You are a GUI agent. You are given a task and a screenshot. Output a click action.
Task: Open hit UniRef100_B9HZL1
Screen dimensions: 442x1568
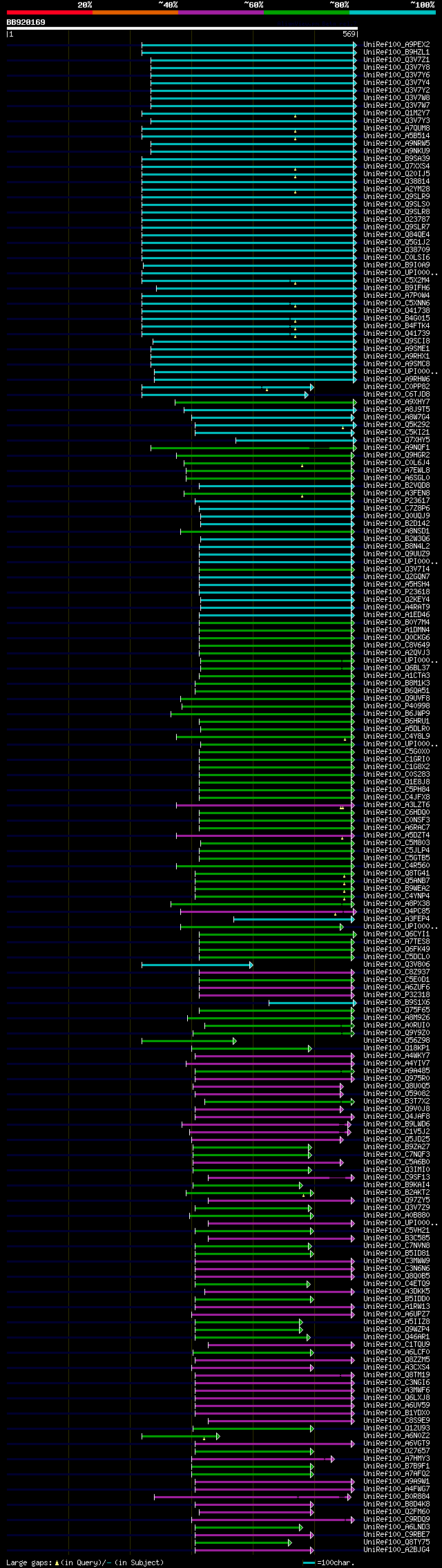pos(396,52)
